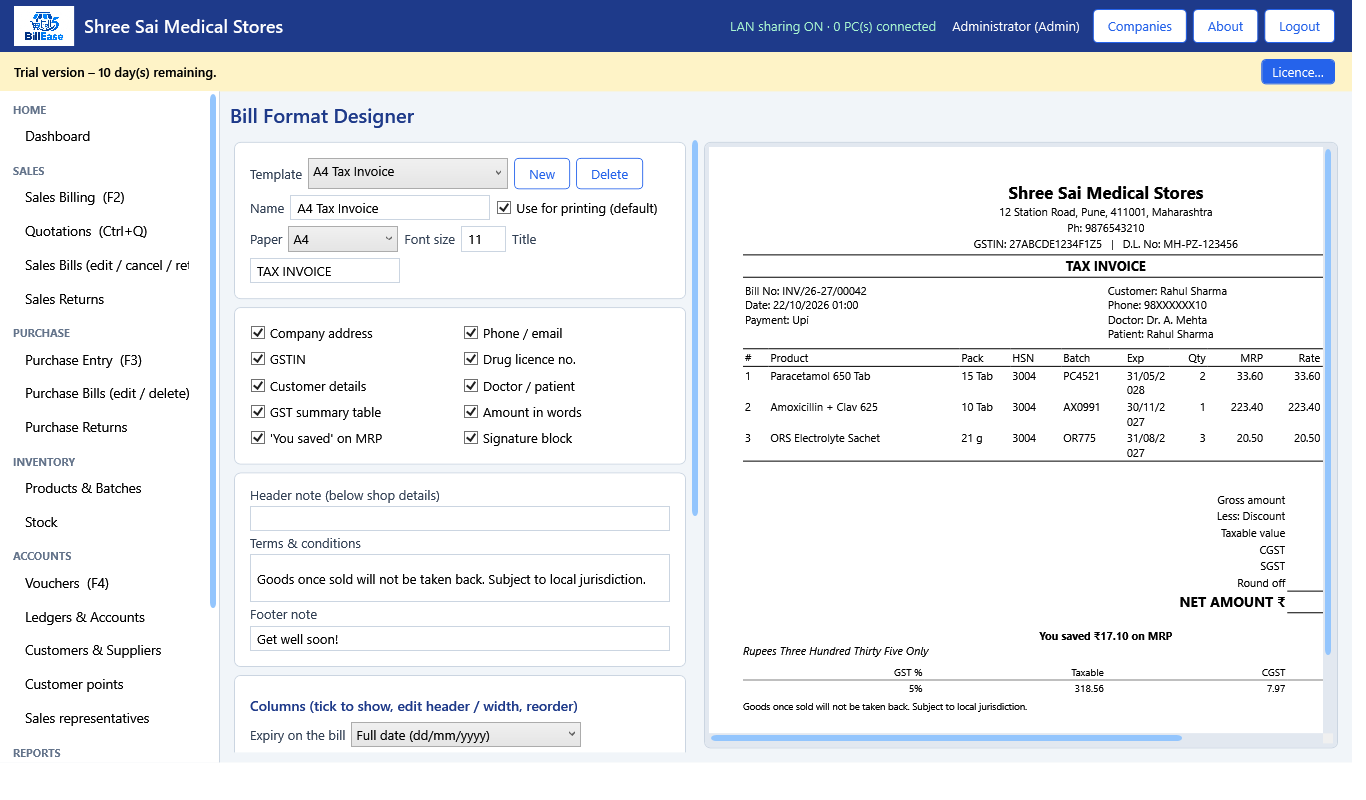Click the template Name input field
This screenshot has width=1366, height=800.
[390, 208]
